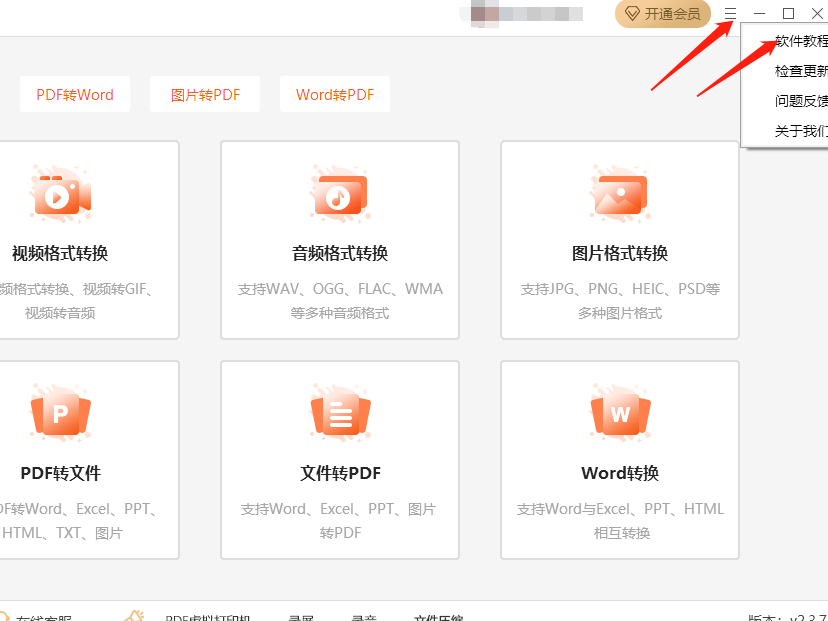Click the image format conversion picture icon
The width and height of the screenshot is (828, 621).
click(620, 193)
